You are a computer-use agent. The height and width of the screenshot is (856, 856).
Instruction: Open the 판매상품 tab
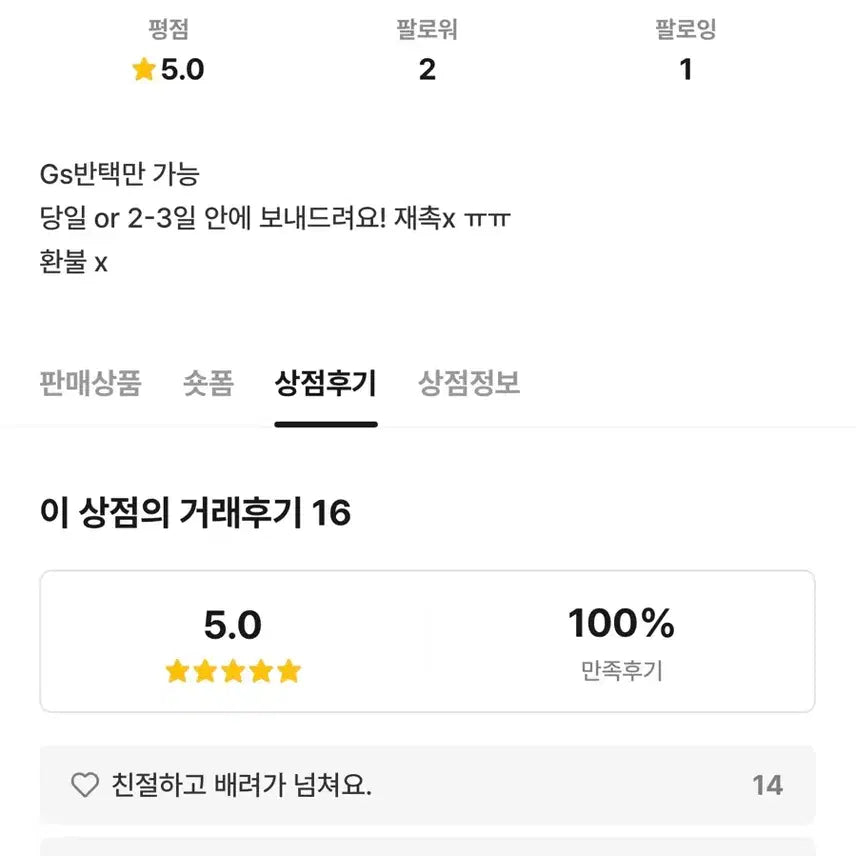tap(90, 383)
